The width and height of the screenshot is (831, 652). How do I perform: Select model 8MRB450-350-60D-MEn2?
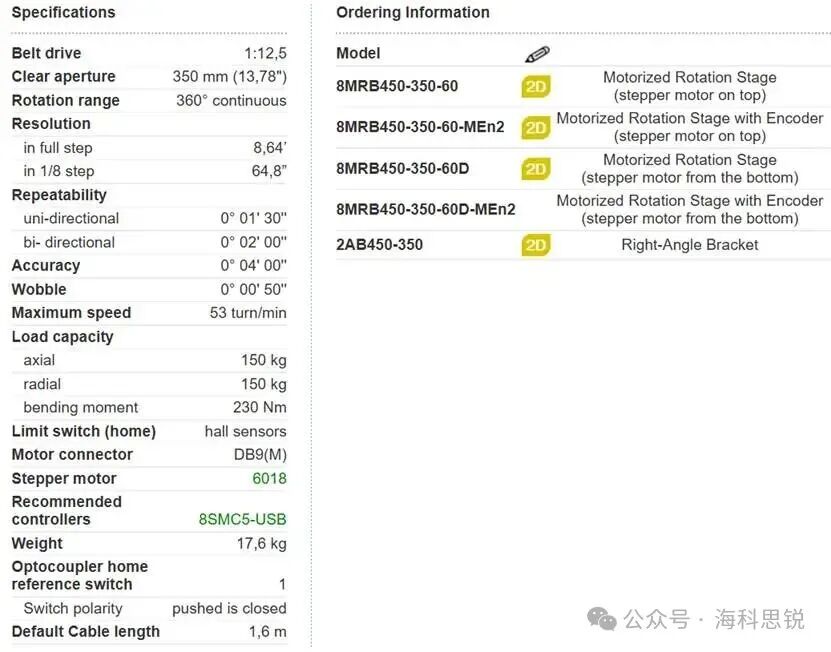(x=426, y=209)
